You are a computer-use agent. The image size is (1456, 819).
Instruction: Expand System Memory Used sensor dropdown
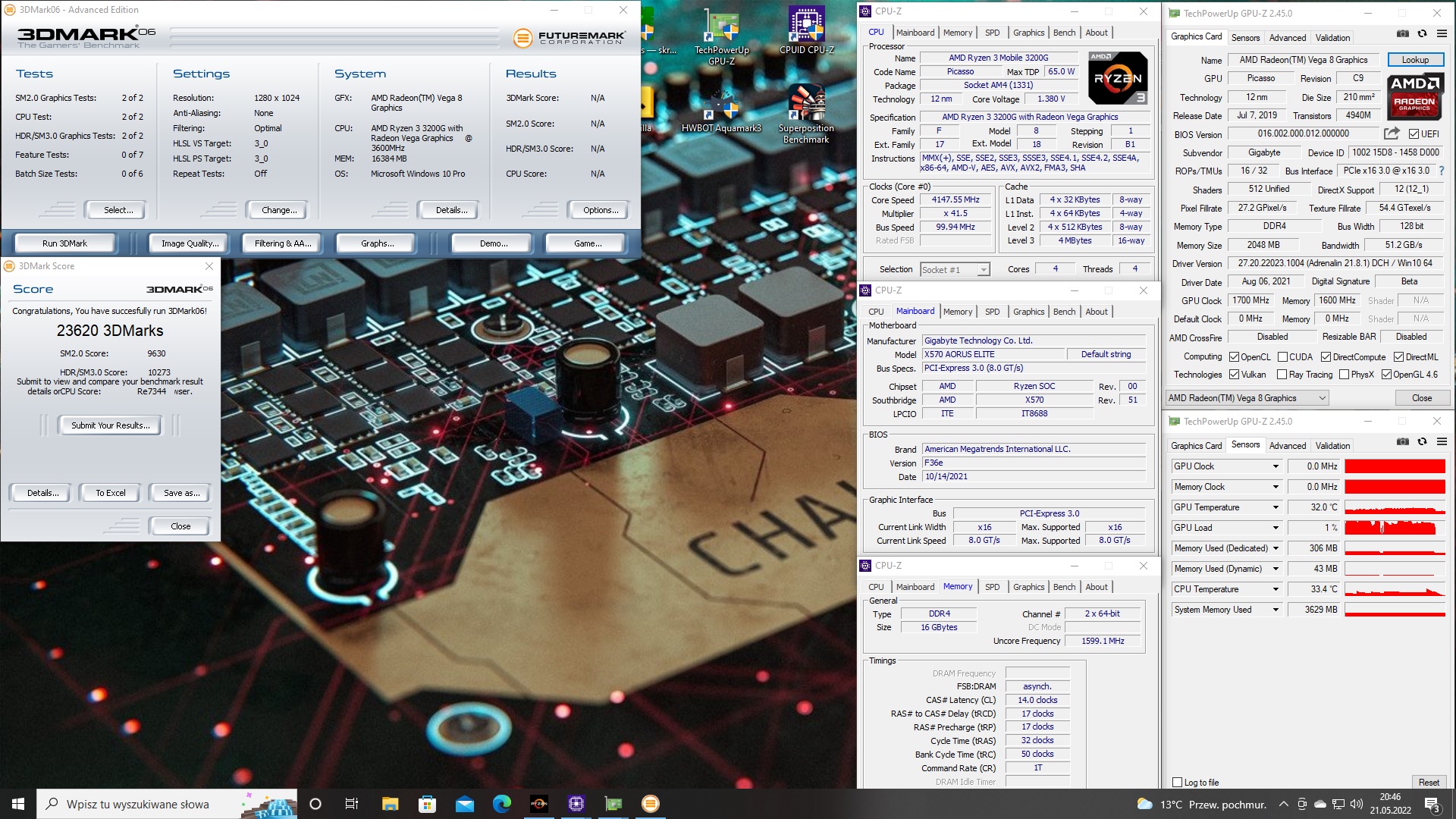pyautogui.click(x=1276, y=610)
